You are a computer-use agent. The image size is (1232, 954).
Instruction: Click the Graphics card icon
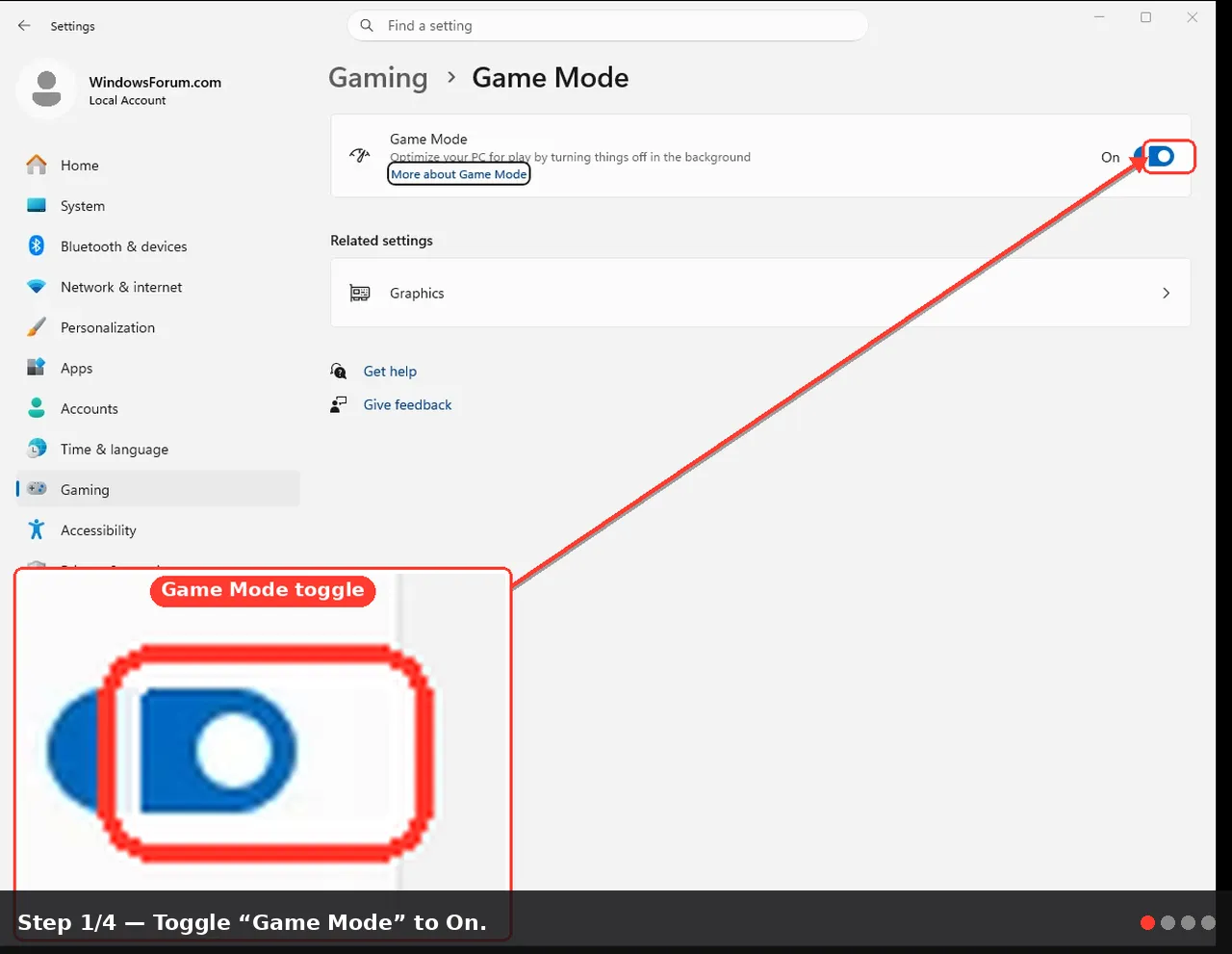pyautogui.click(x=360, y=293)
